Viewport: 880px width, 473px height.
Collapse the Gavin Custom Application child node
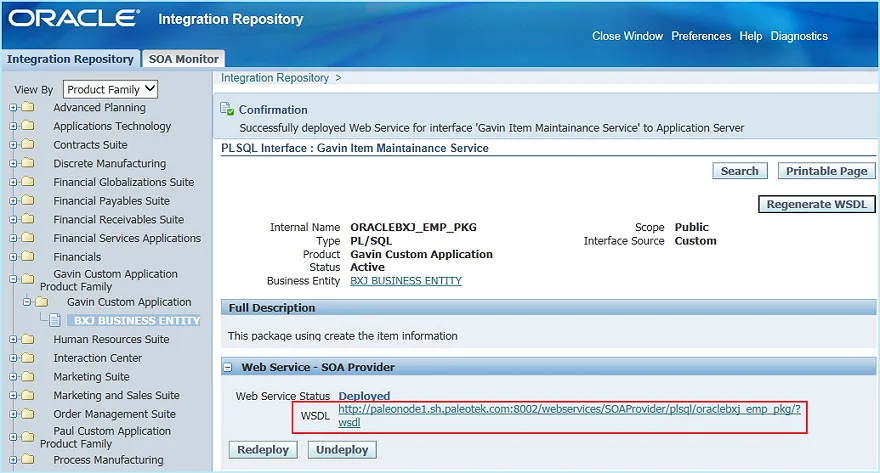point(26,302)
